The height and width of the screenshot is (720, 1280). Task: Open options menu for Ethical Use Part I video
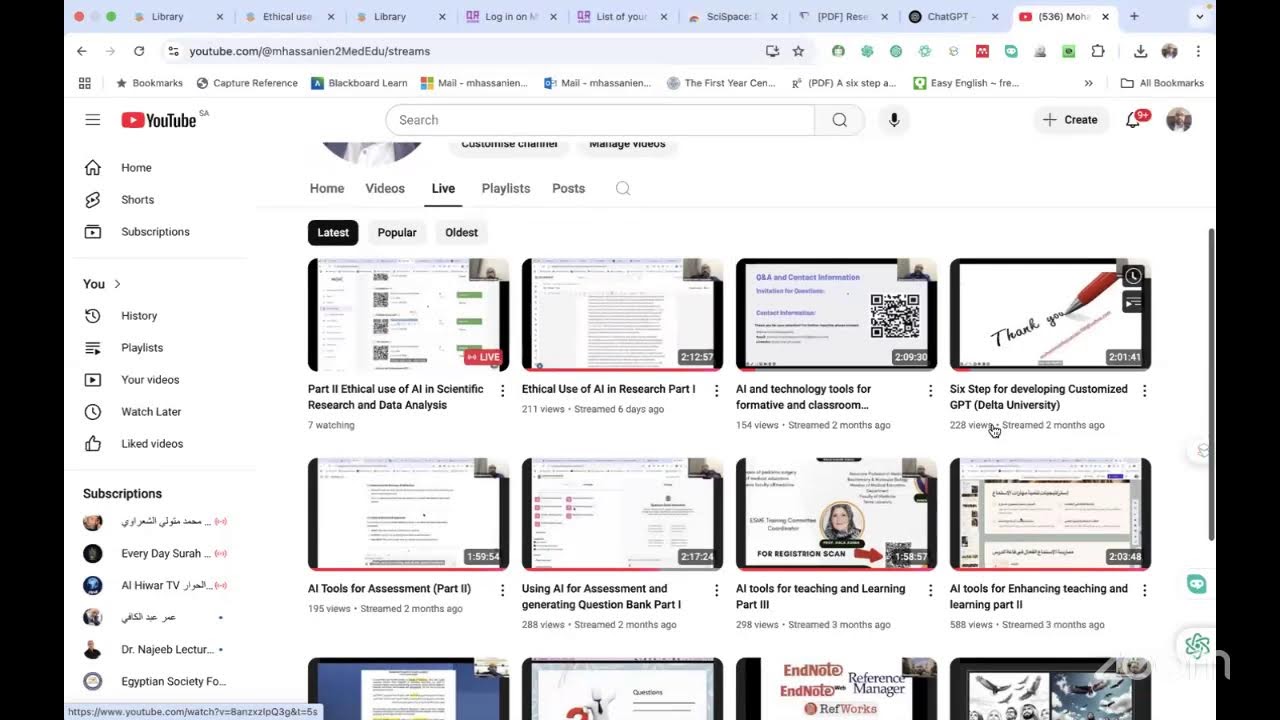tap(716, 391)
